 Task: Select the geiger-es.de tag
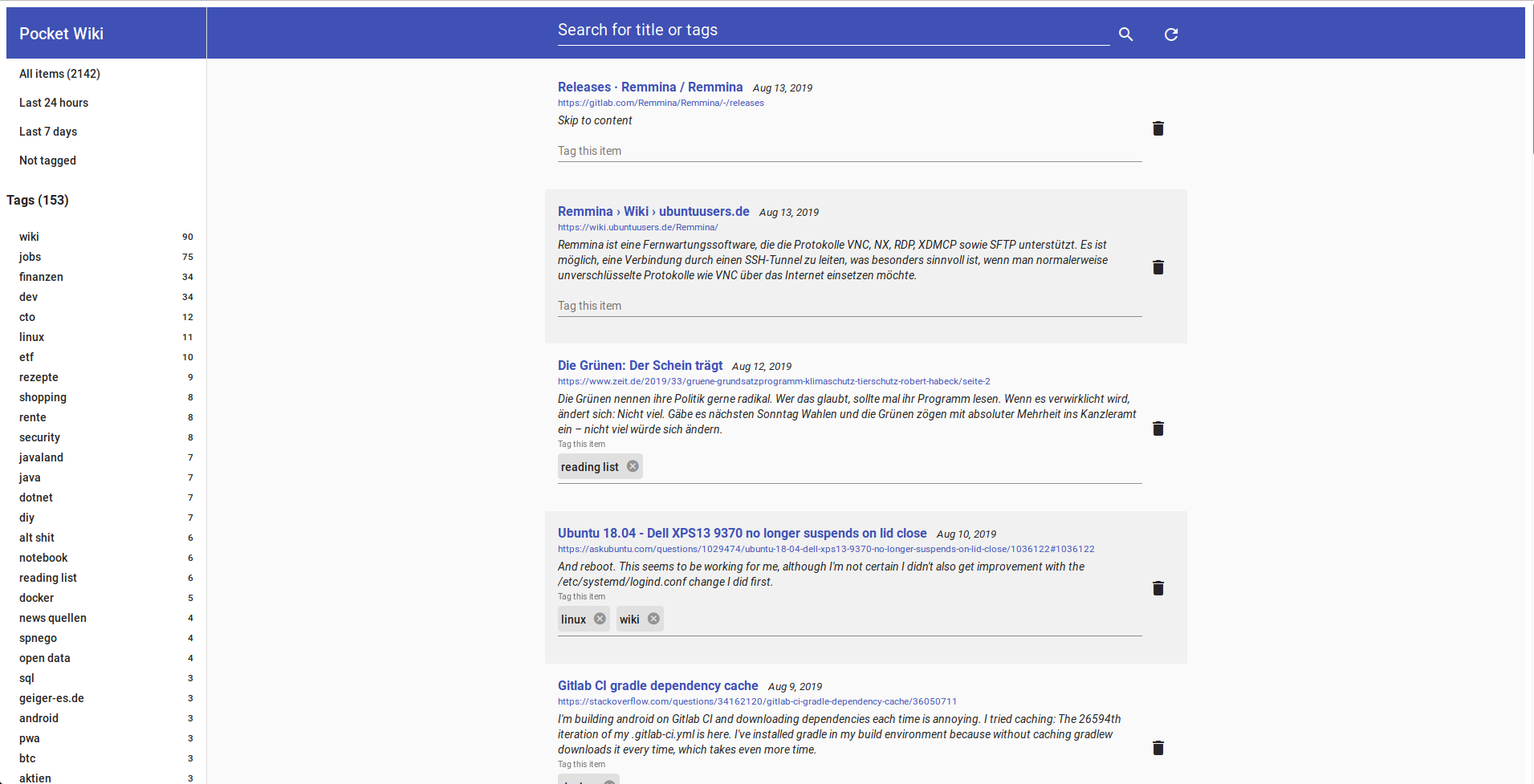tap(106, 698)
